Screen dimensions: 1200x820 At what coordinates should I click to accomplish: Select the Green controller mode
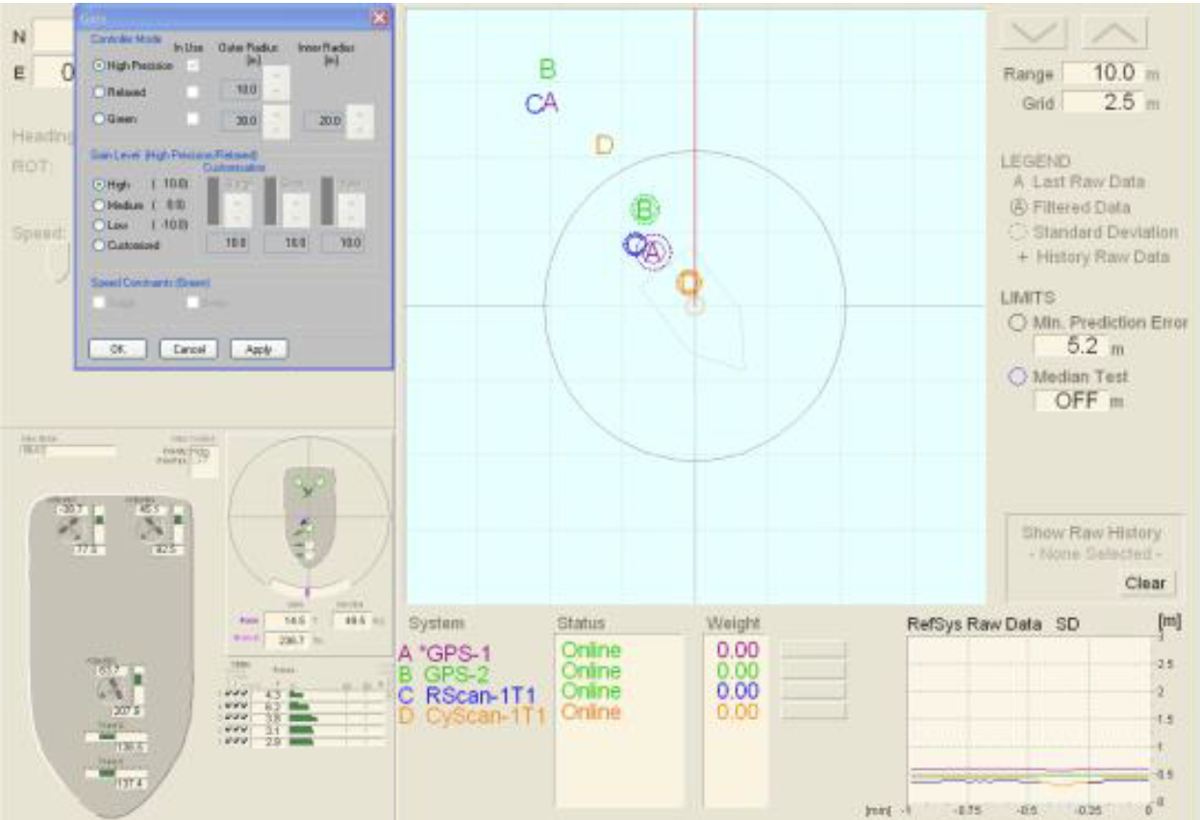pos(99,119)
